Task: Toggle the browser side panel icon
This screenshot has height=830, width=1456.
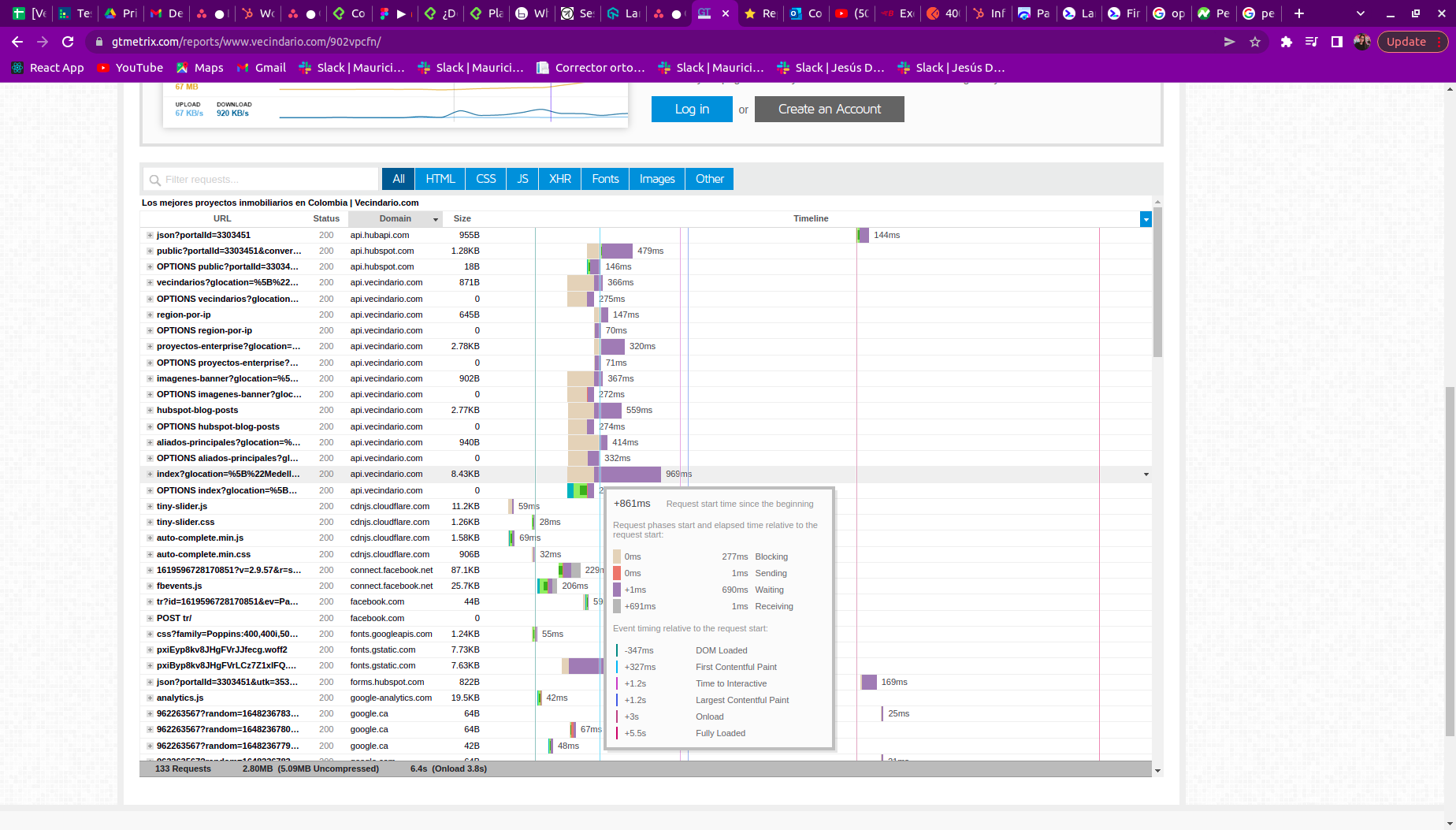Action: tap(1337, 42)
